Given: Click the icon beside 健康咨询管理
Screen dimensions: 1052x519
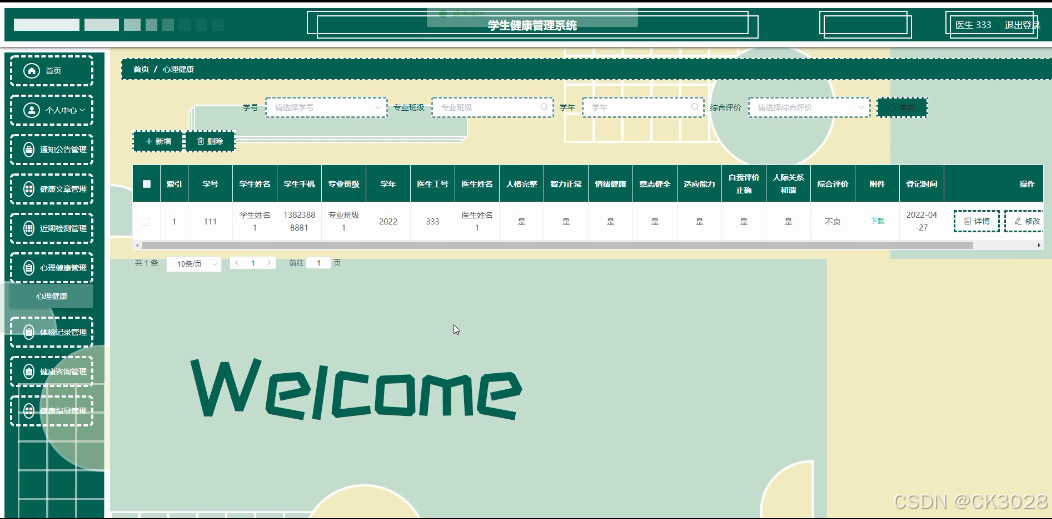Looking at the screenshot, I should (28, 371).
